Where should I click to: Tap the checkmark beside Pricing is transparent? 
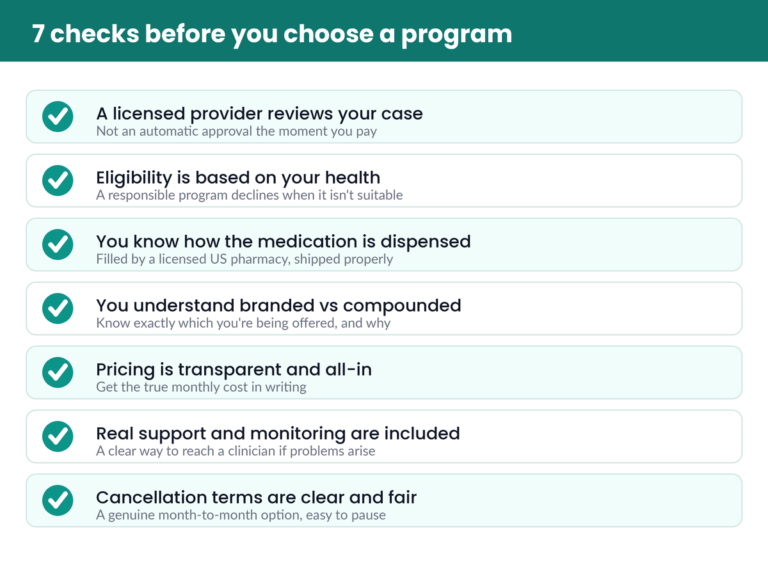tap(58, 372)
